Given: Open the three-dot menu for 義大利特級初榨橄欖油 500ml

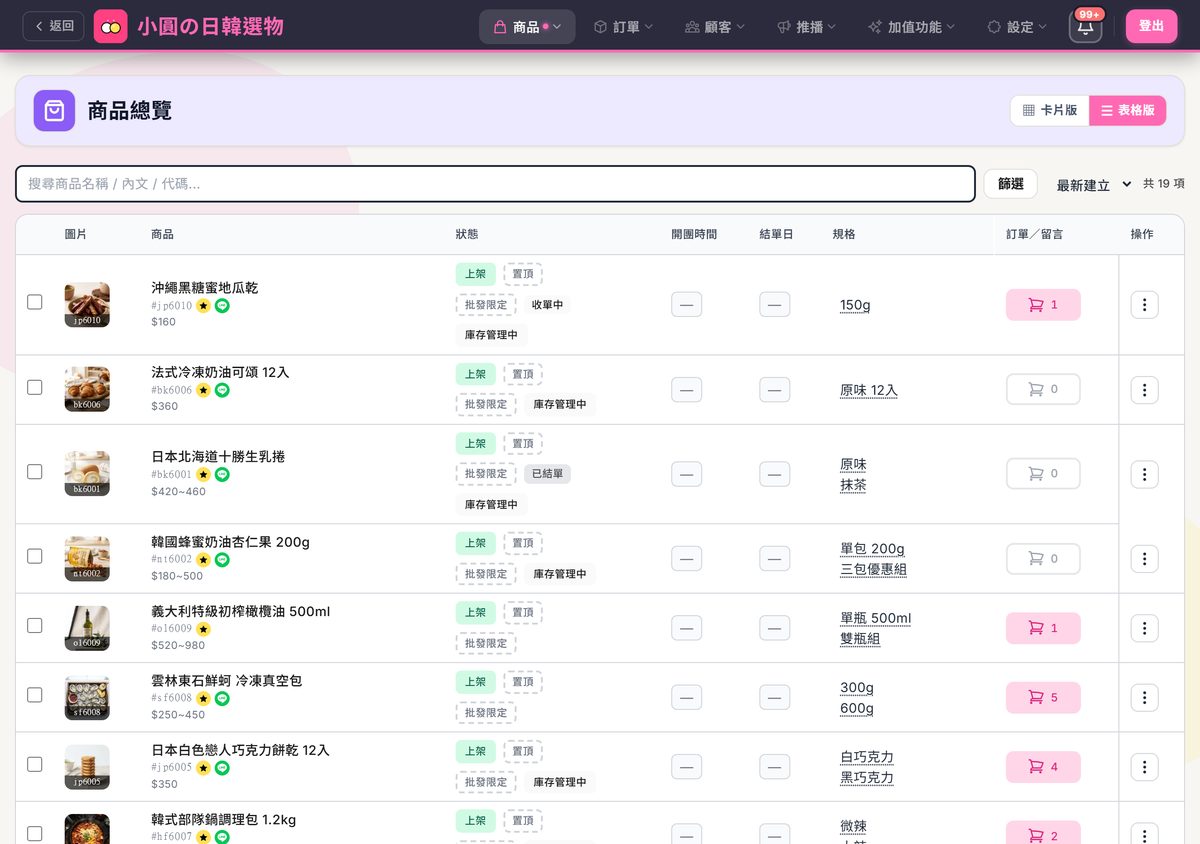Looking at the screenshot, I should click(x=1144, y=628).
